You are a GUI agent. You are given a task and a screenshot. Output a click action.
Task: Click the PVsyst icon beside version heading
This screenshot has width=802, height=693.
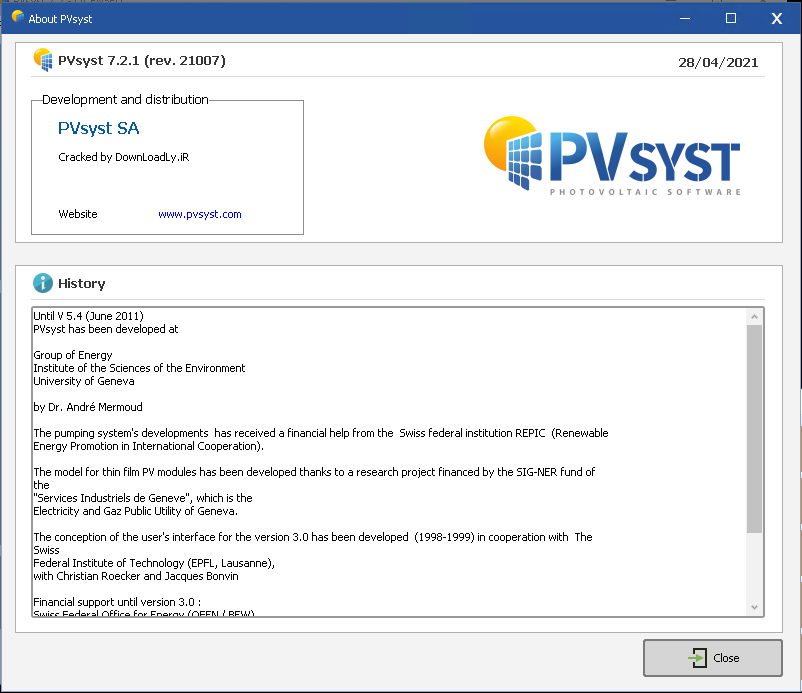(x=43, y=60)
